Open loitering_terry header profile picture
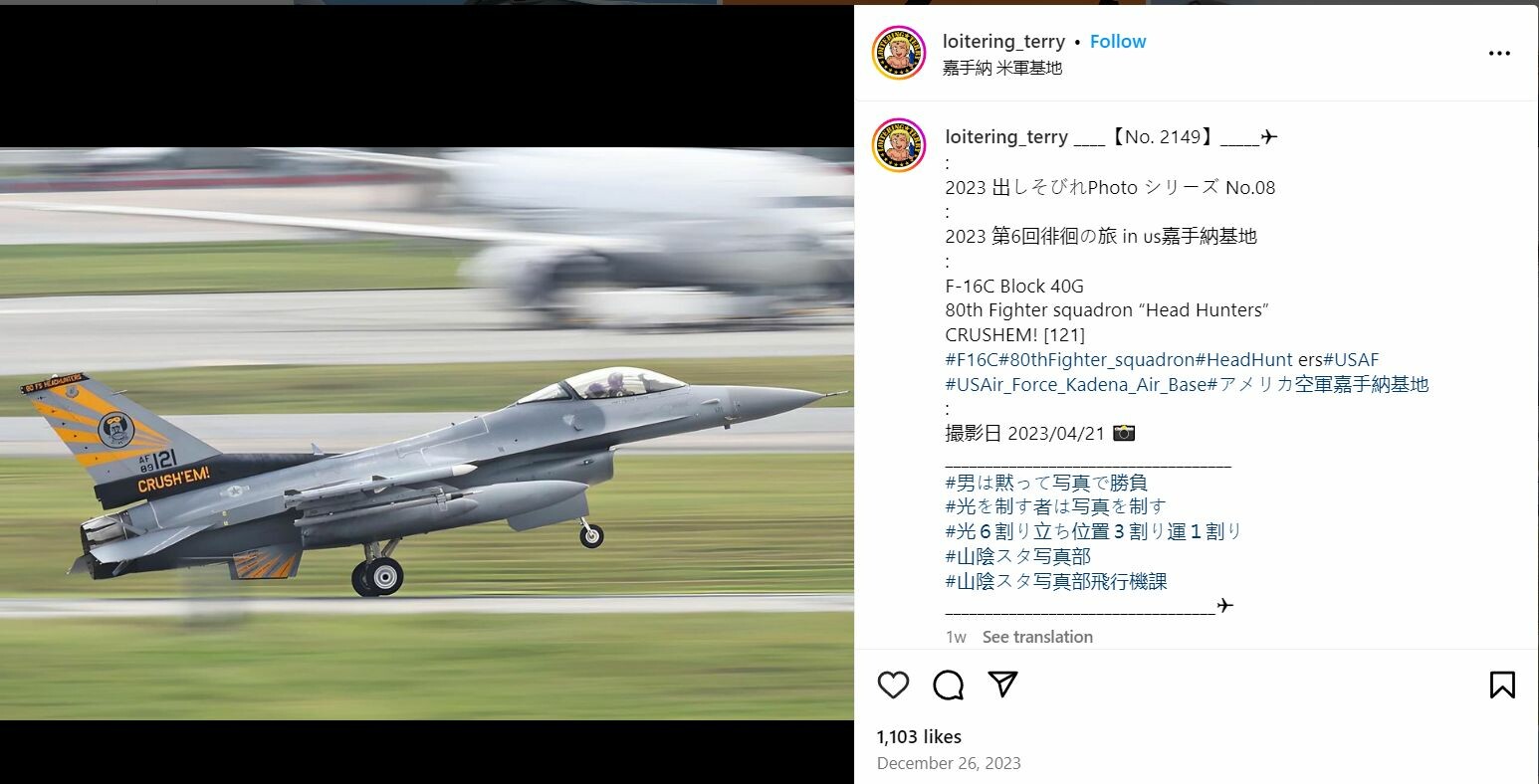This screenshot has height=784, width=1539. pos(899,53)
